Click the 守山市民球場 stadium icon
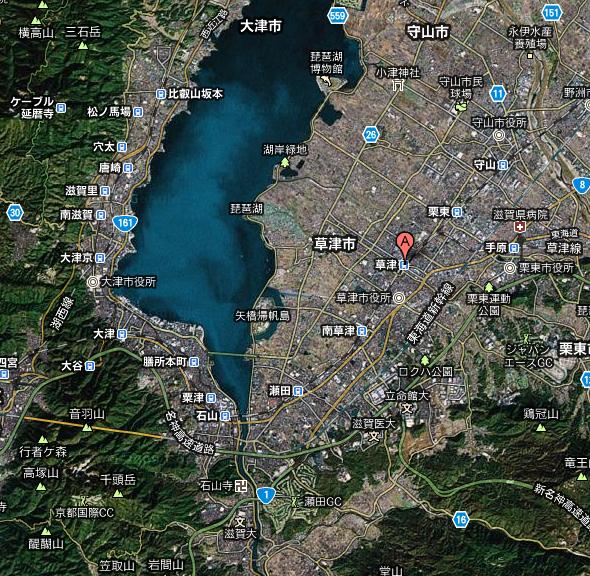590x576 pixels. click(x=460, y=106)
